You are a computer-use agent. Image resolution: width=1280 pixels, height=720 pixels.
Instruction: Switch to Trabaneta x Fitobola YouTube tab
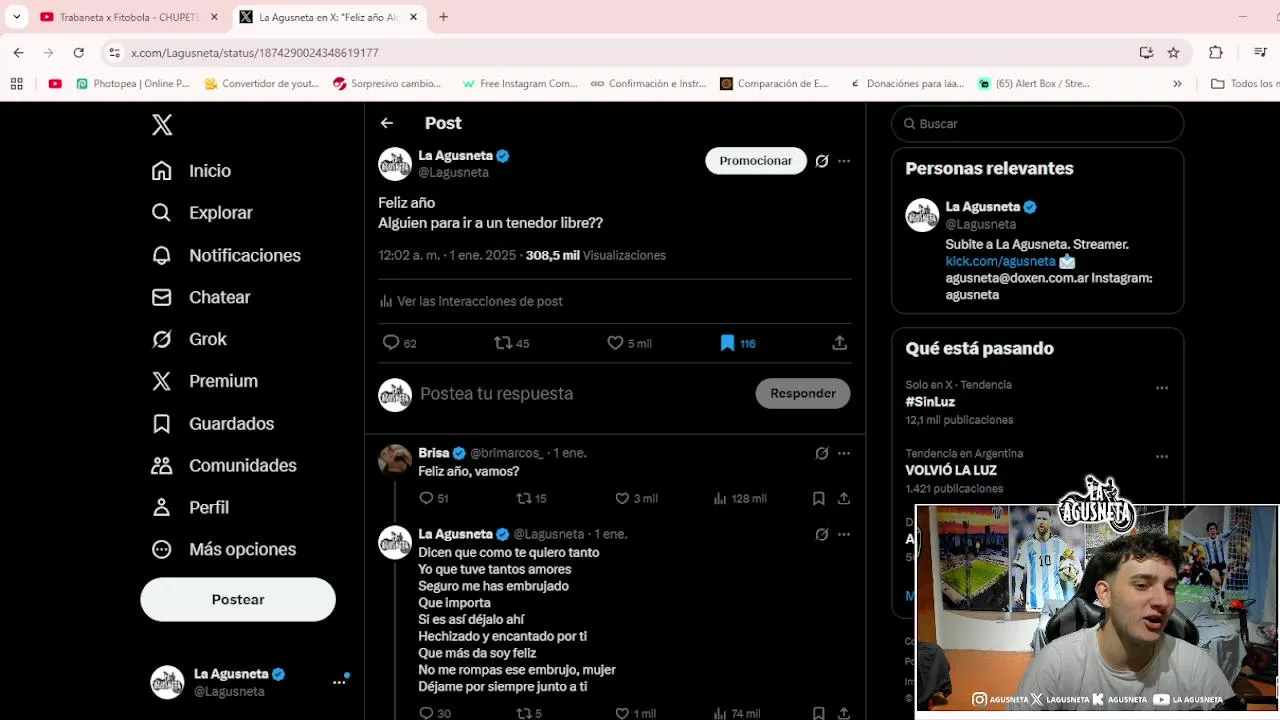click(x=128, y=17)
